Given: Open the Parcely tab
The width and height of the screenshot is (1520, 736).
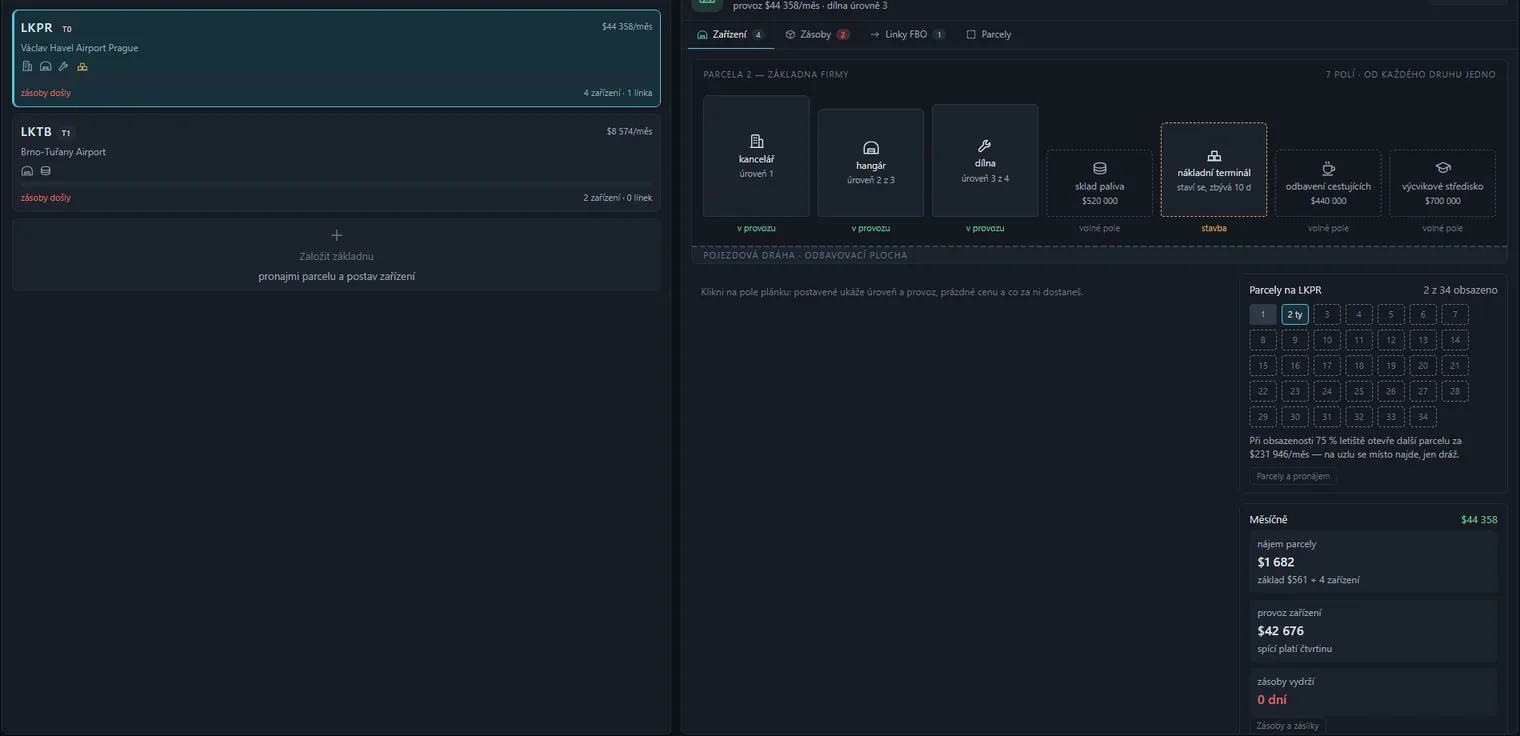Looking at the screenshot, I should pos(989,34).
